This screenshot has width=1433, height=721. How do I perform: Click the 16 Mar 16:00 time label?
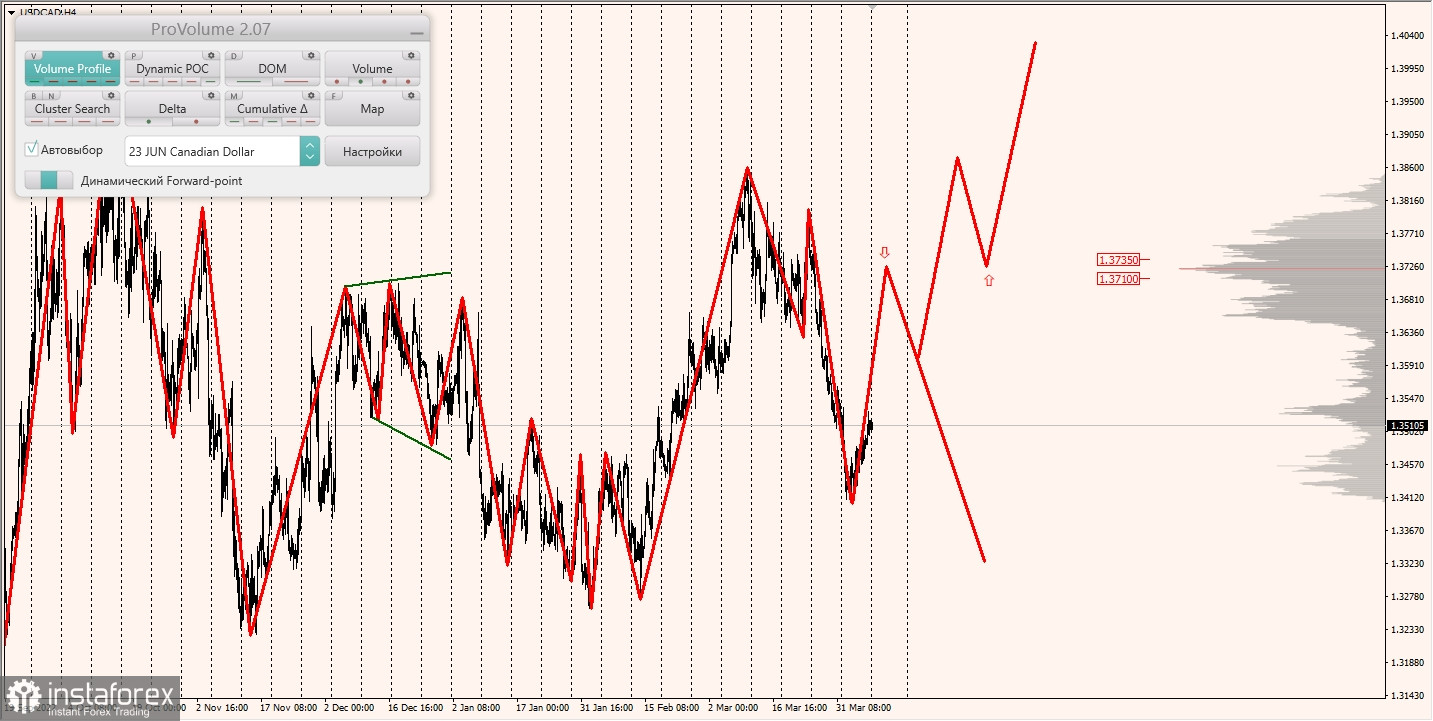click(x=800, y=707)
